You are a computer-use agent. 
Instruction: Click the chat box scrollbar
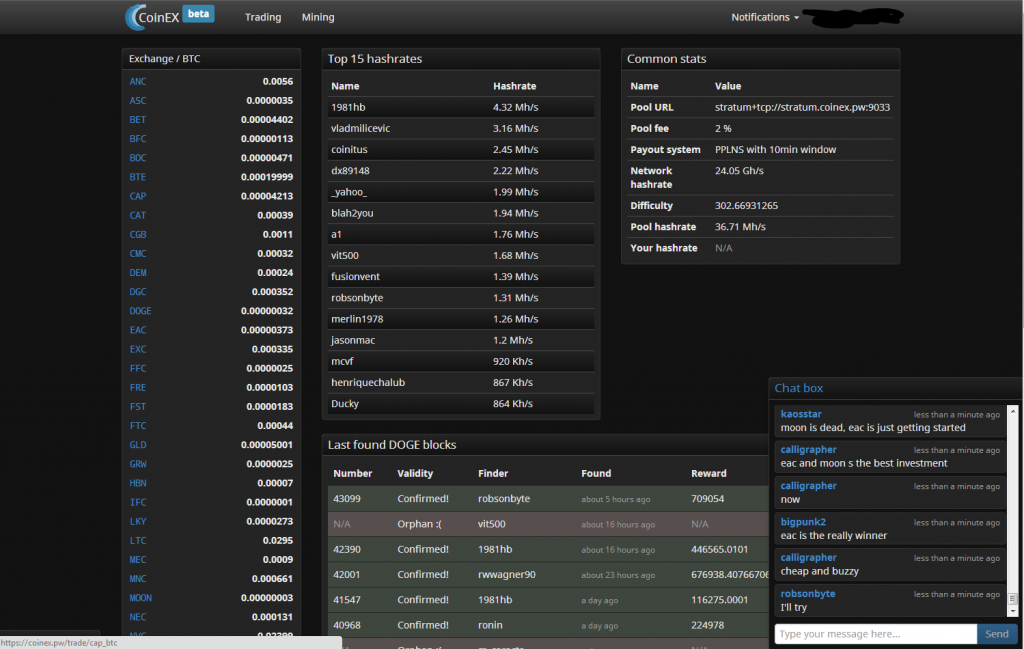click(1013, 511)
